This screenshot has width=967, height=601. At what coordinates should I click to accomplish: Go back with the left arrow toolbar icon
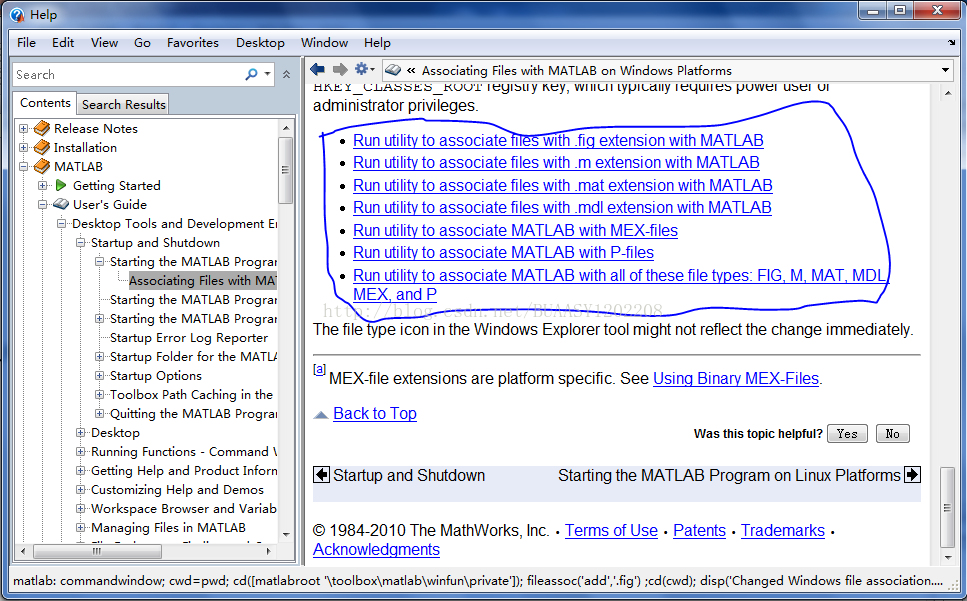point(318,70)
